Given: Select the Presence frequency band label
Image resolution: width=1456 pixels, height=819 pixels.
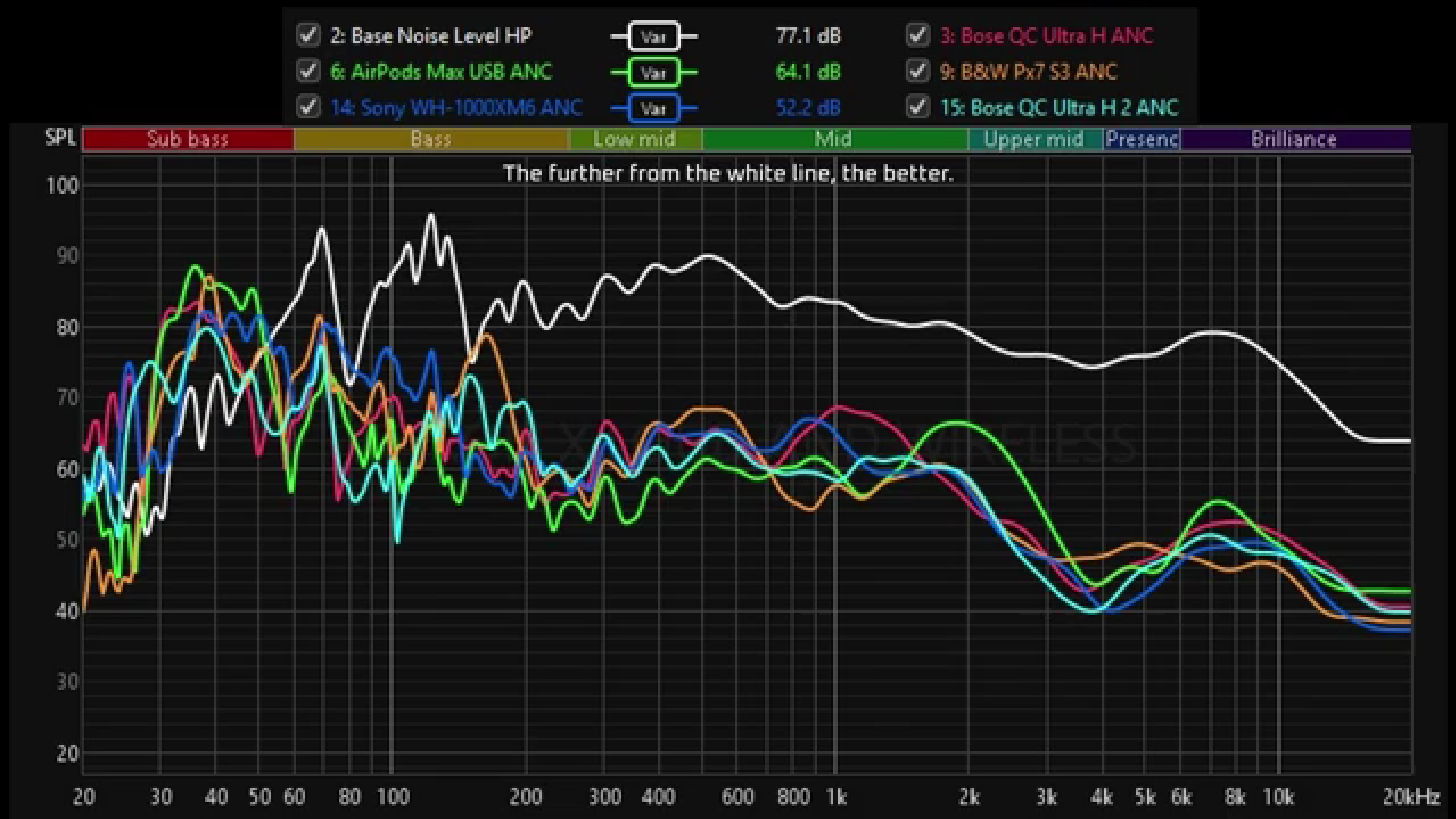Looking at the screenshot, I should pos(1142,139).
